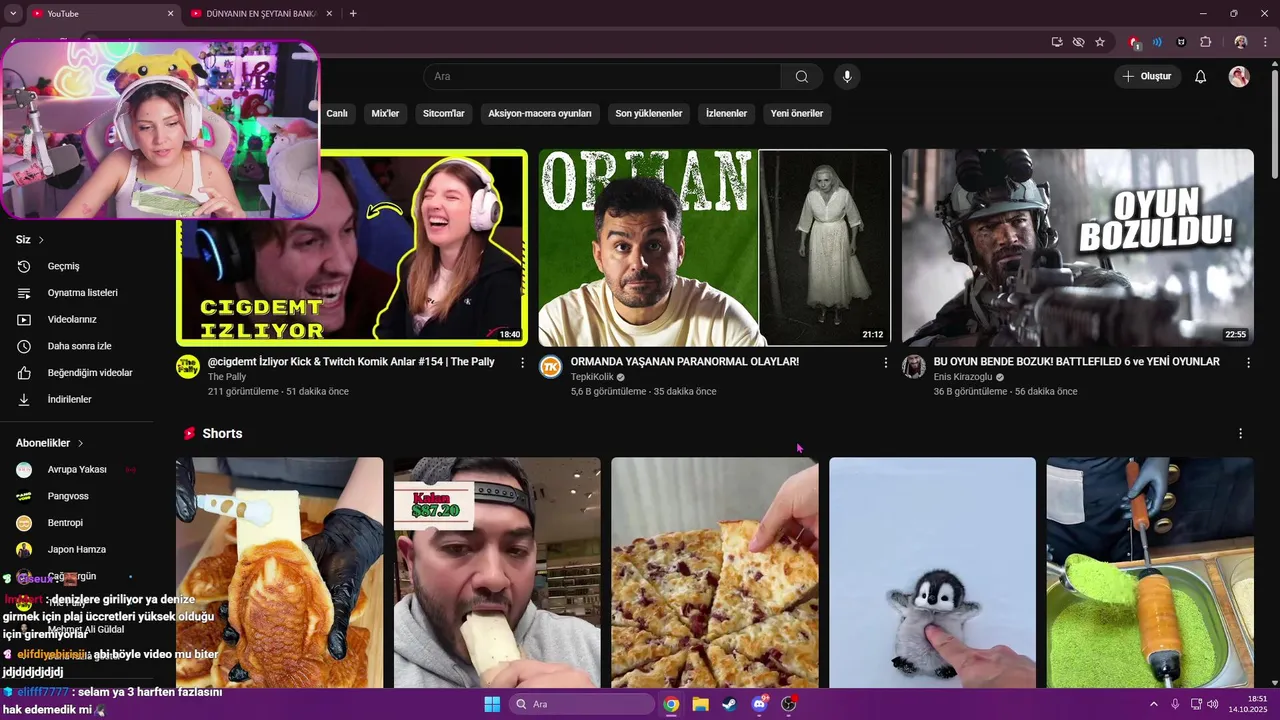Select the Yeni öneriler chip
The height and width of the screenshot is (720, 1280).
click(797, 114)
